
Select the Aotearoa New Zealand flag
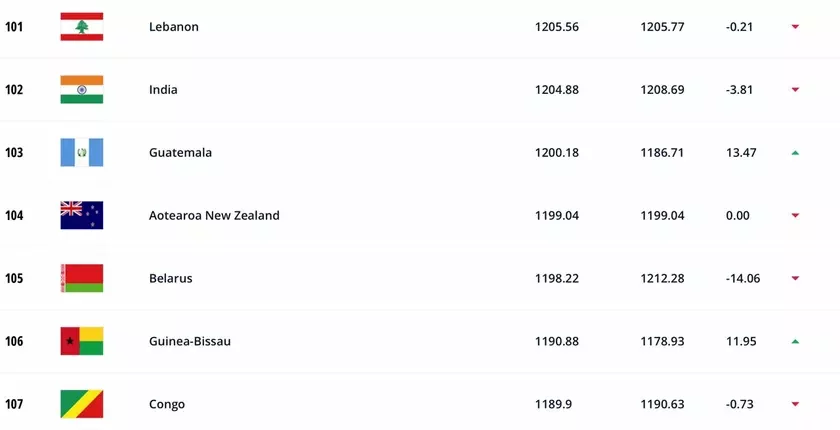pyautogui.click(x=81, y=215)
